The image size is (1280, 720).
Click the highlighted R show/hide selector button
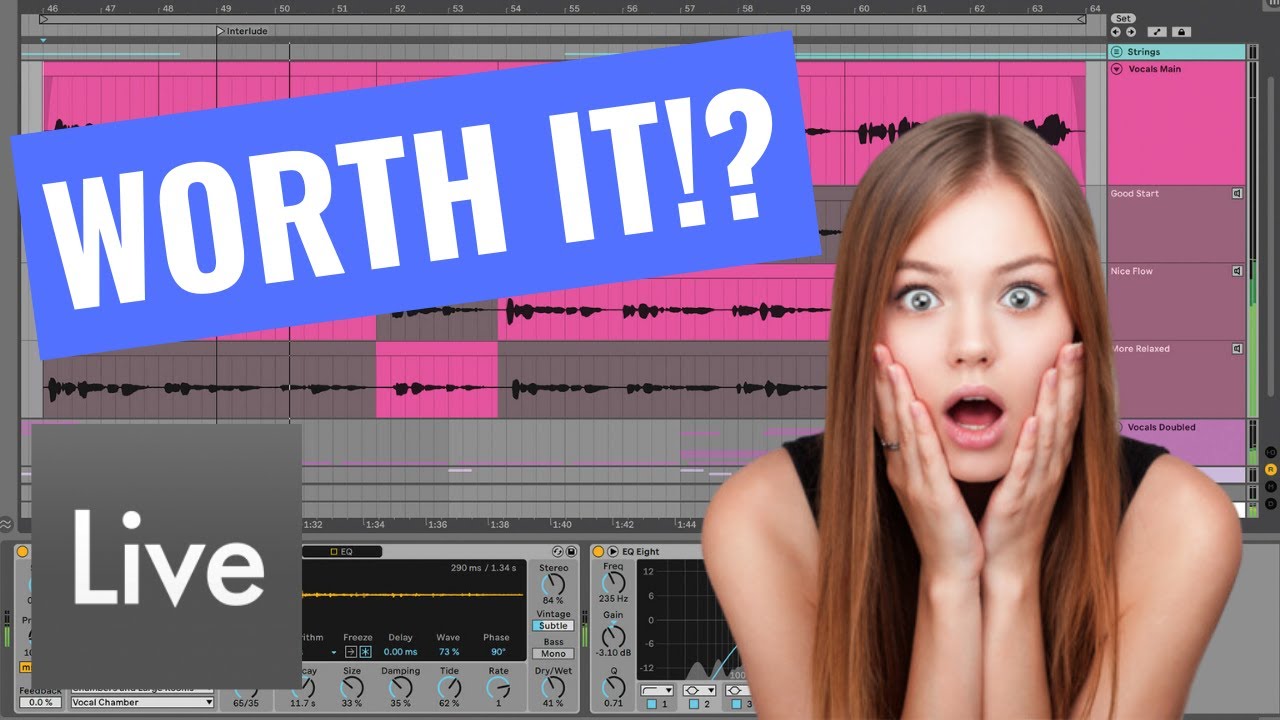(1271, 469)
